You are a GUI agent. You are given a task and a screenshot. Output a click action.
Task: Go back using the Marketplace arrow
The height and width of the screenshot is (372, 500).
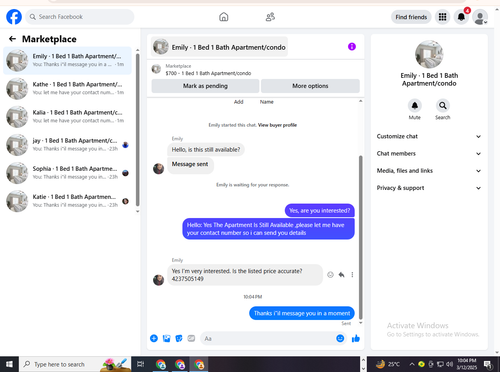[x=12, y=39]
